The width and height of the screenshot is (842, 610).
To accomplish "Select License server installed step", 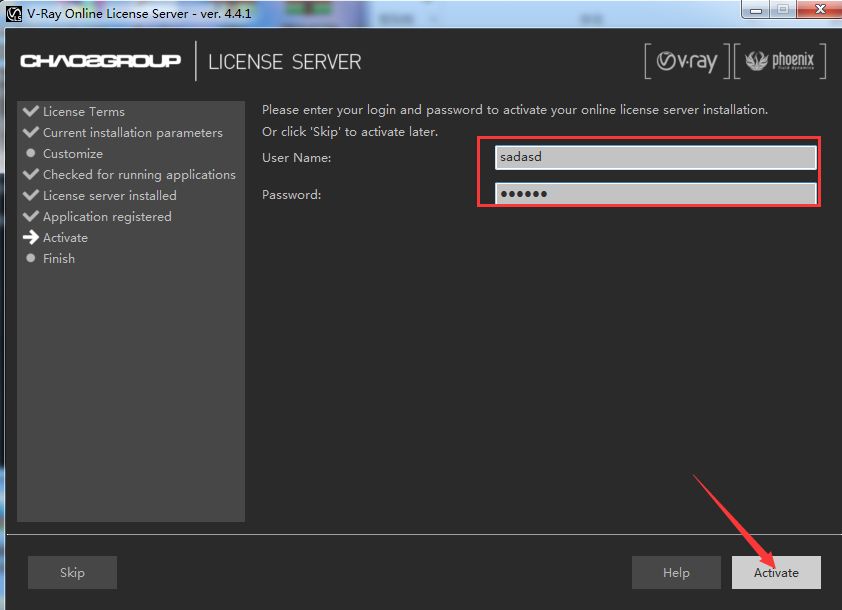I will pos(110,195).
